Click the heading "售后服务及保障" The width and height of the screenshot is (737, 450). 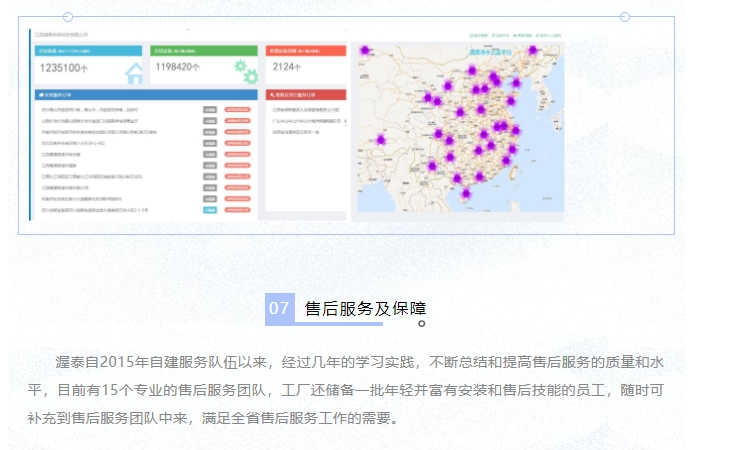click(365, 309)
